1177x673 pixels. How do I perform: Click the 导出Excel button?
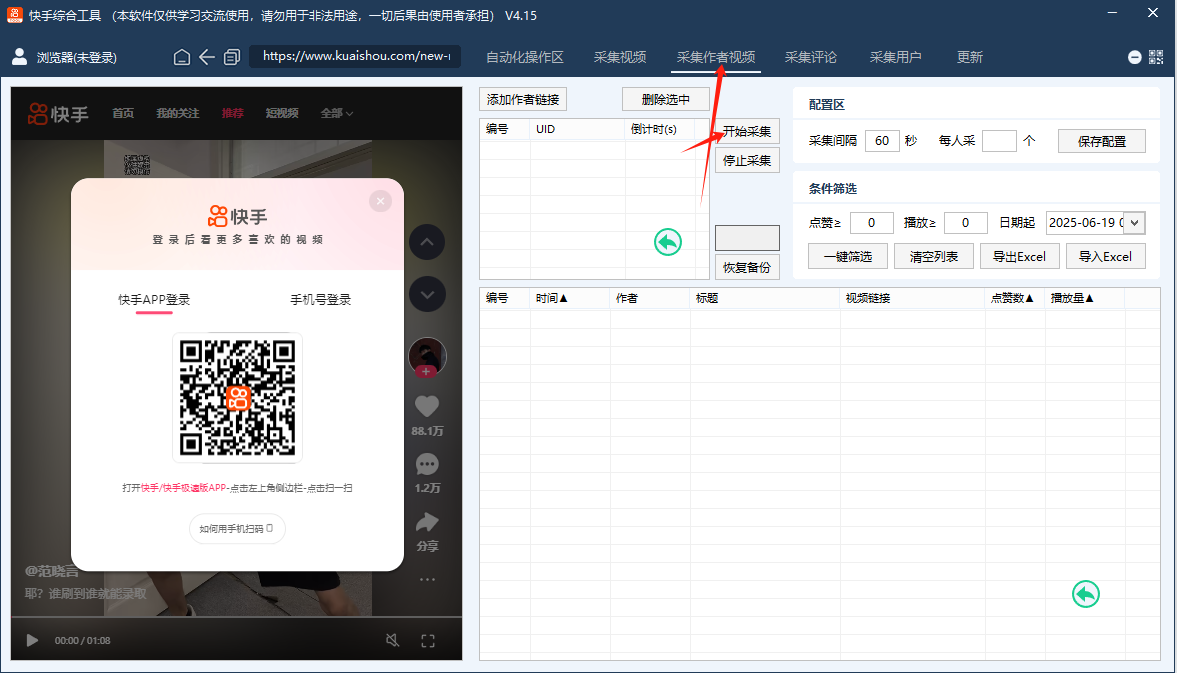click(1019, 257)
